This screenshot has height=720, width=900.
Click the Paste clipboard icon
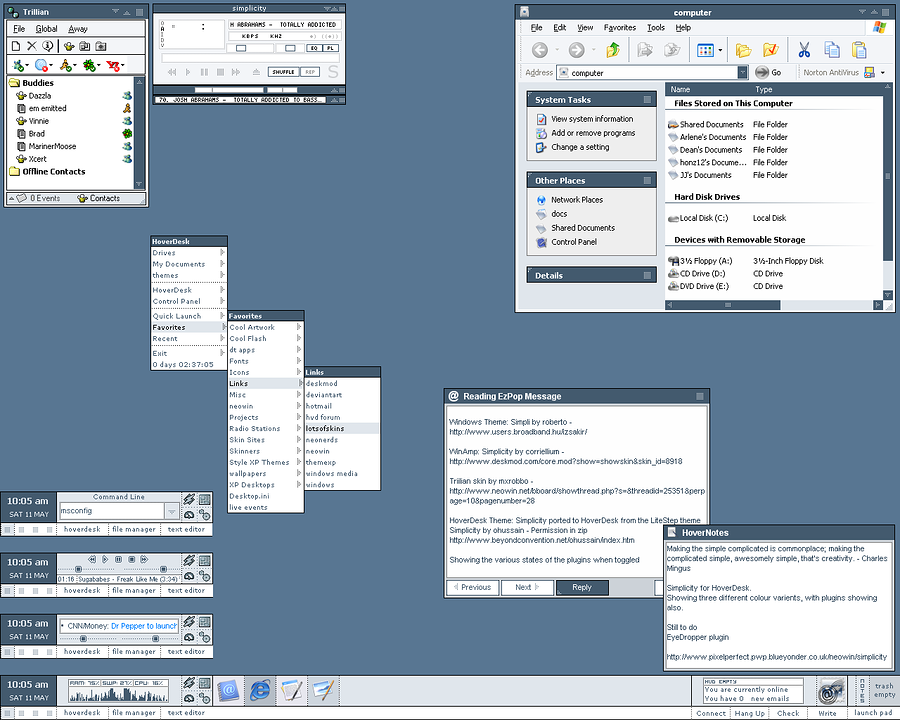click(859, 50)
